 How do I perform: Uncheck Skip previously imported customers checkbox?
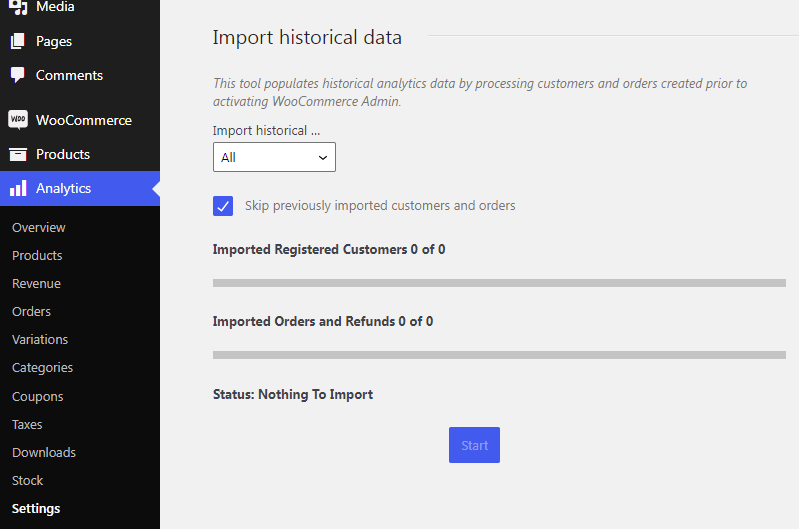click(223, 206)
